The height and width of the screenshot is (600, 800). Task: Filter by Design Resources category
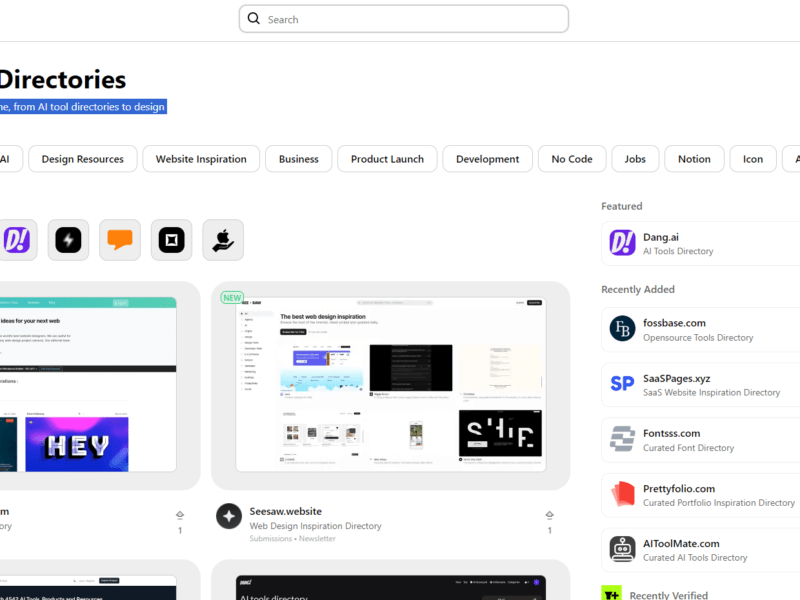pos(83,159)
